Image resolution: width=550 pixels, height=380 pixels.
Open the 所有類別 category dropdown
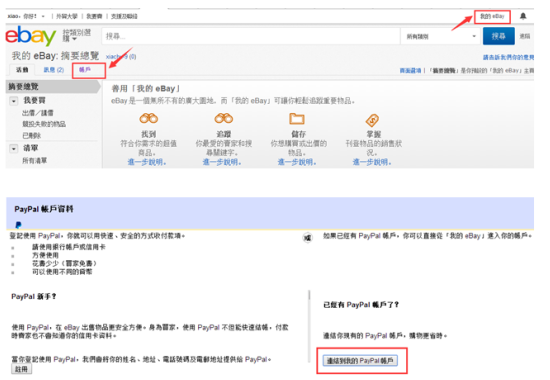coord(441,36)
